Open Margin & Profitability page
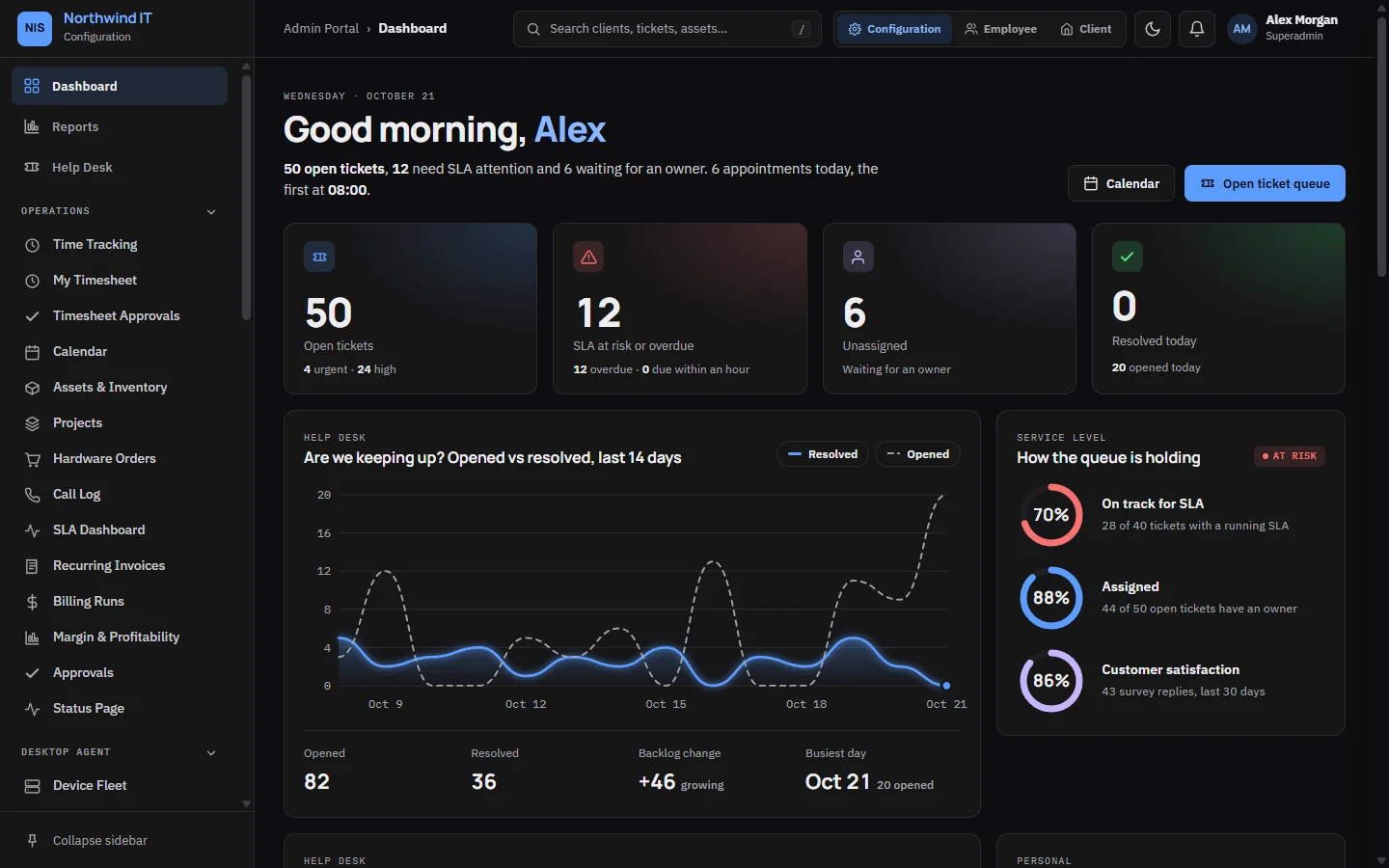This screenshot has width=1389, height=868. 120,637
